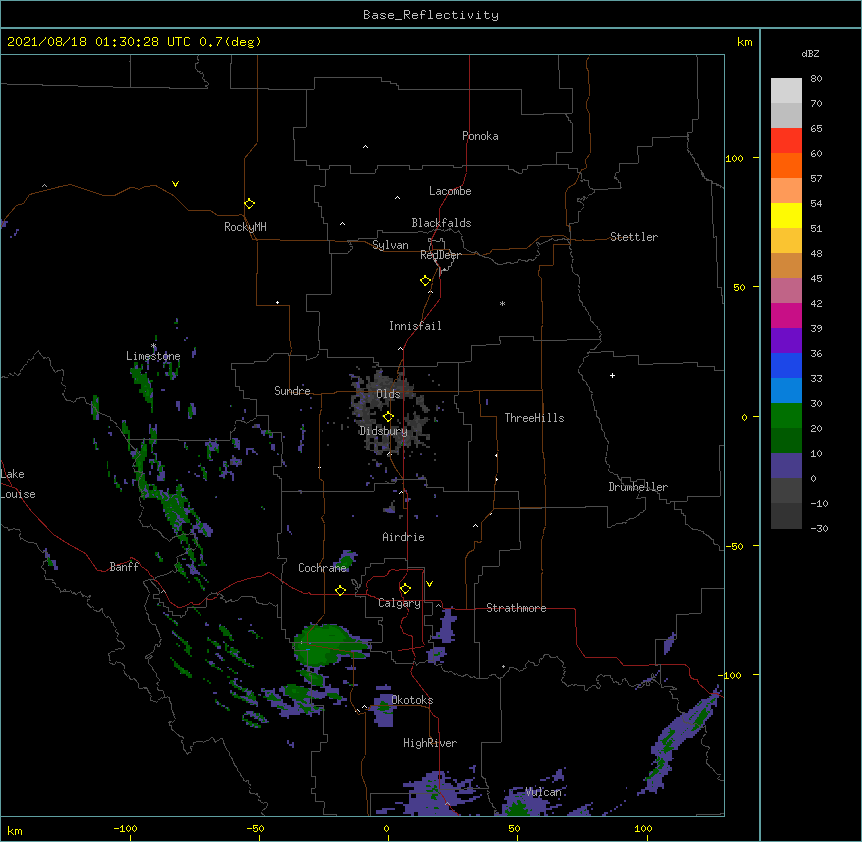
Task: Select the Cochrane city label
Action: pyautogui.click(x=322, y=568)
